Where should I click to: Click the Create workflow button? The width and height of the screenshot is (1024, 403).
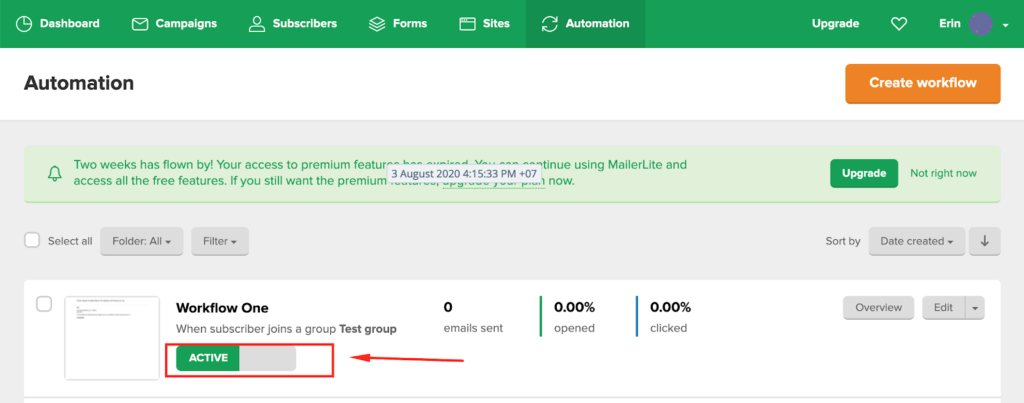coord(923,83)
